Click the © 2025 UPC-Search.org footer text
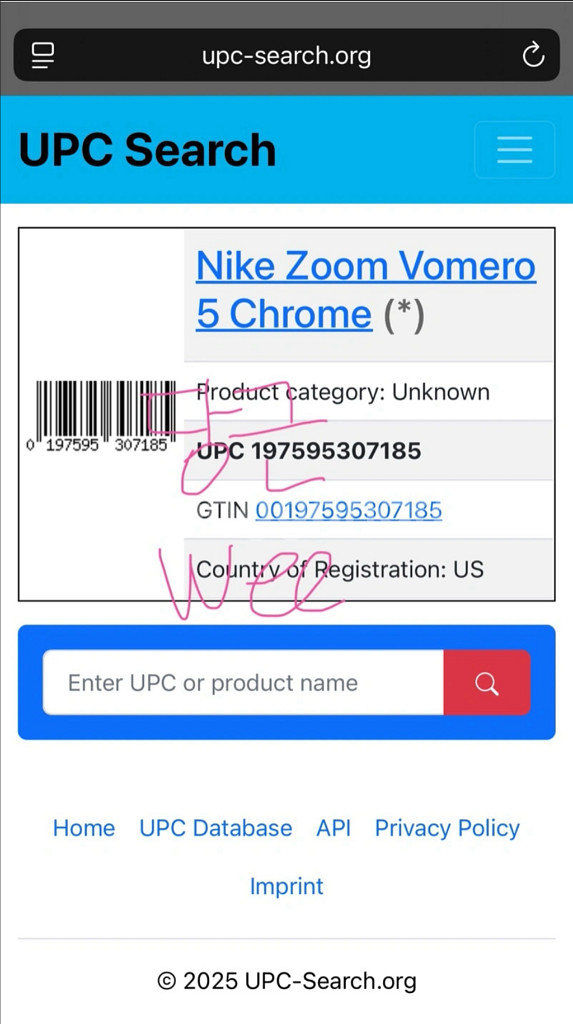The height and width of the screenshot is (1024, 573). pos(286,980)
